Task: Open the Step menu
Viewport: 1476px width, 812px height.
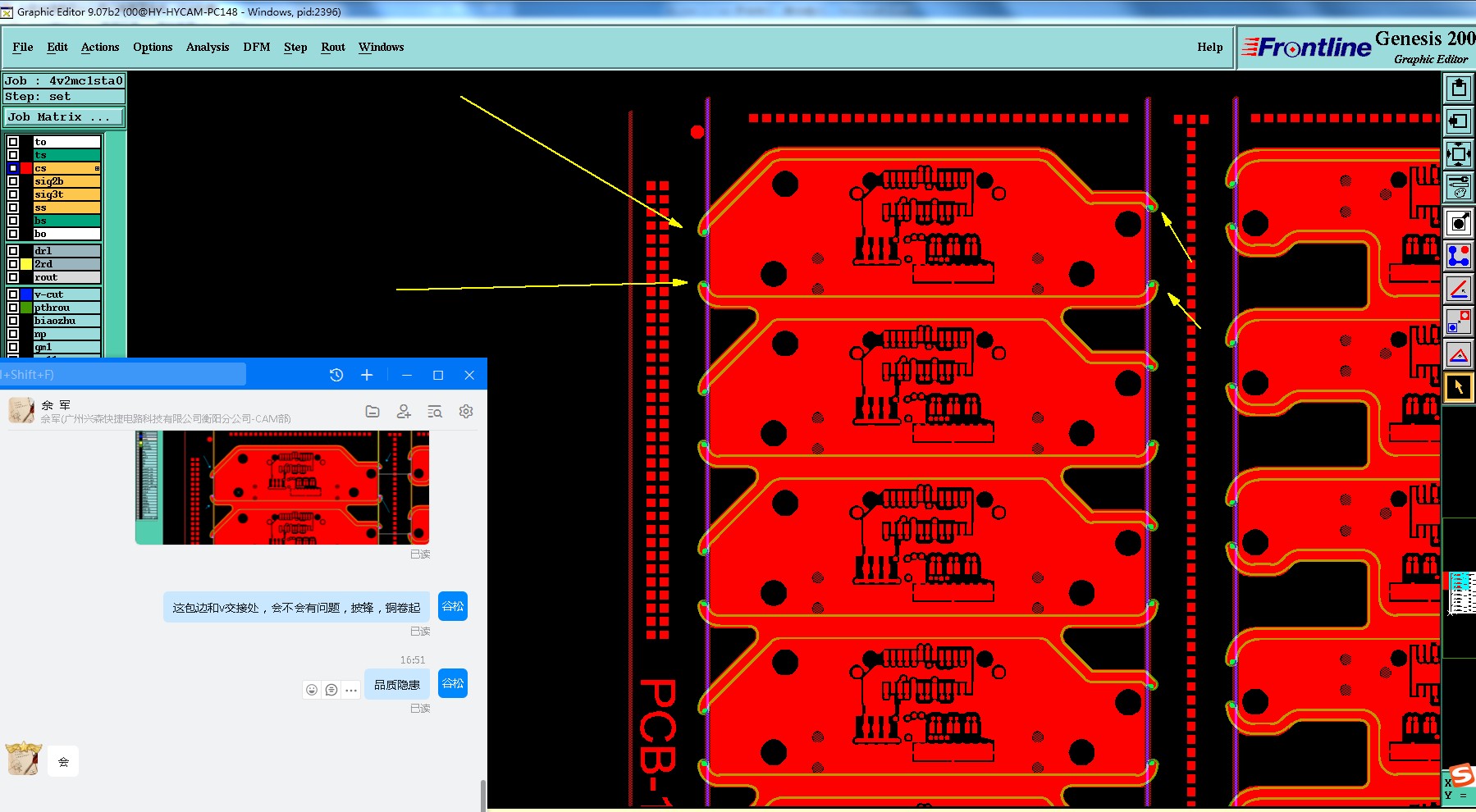Action: click(x=295, y=47)
